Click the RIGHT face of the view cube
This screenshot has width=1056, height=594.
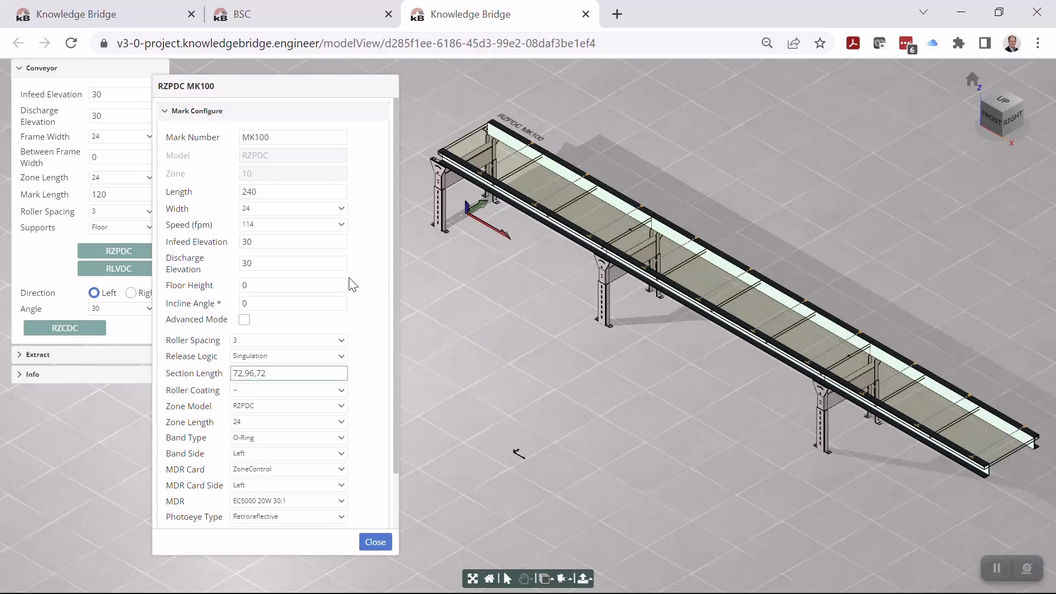point(1013,120)
